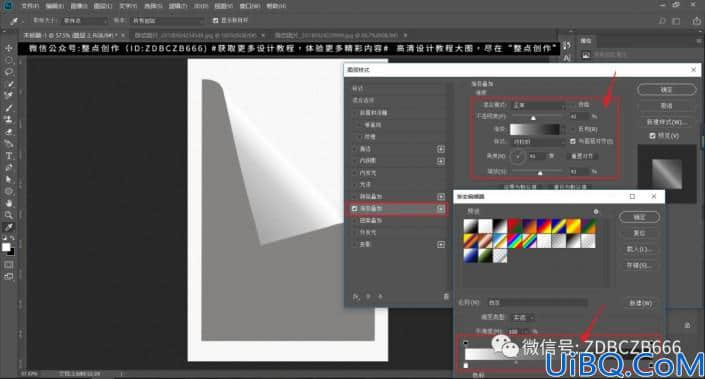The height and width of the screenshot is (379, 705).
Task: Select the Elliptical Marquee tool
Action: click(9, 60)
